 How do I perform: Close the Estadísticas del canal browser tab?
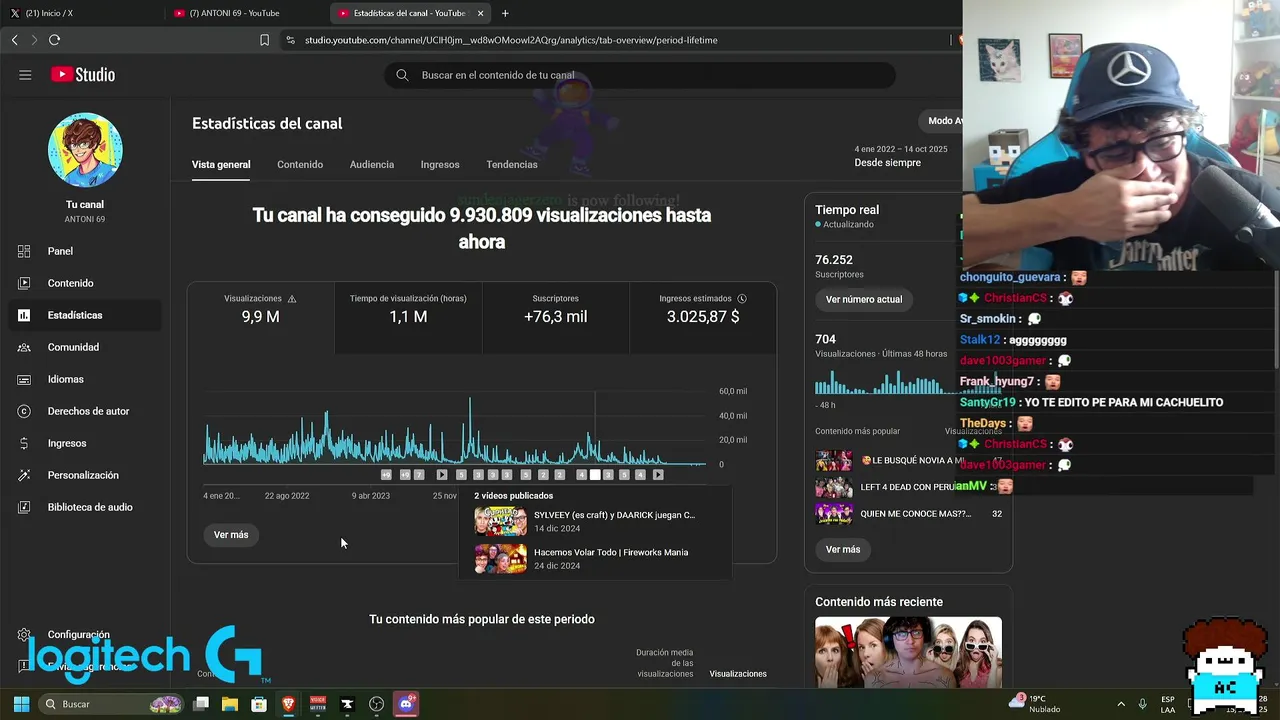[480, 13]
